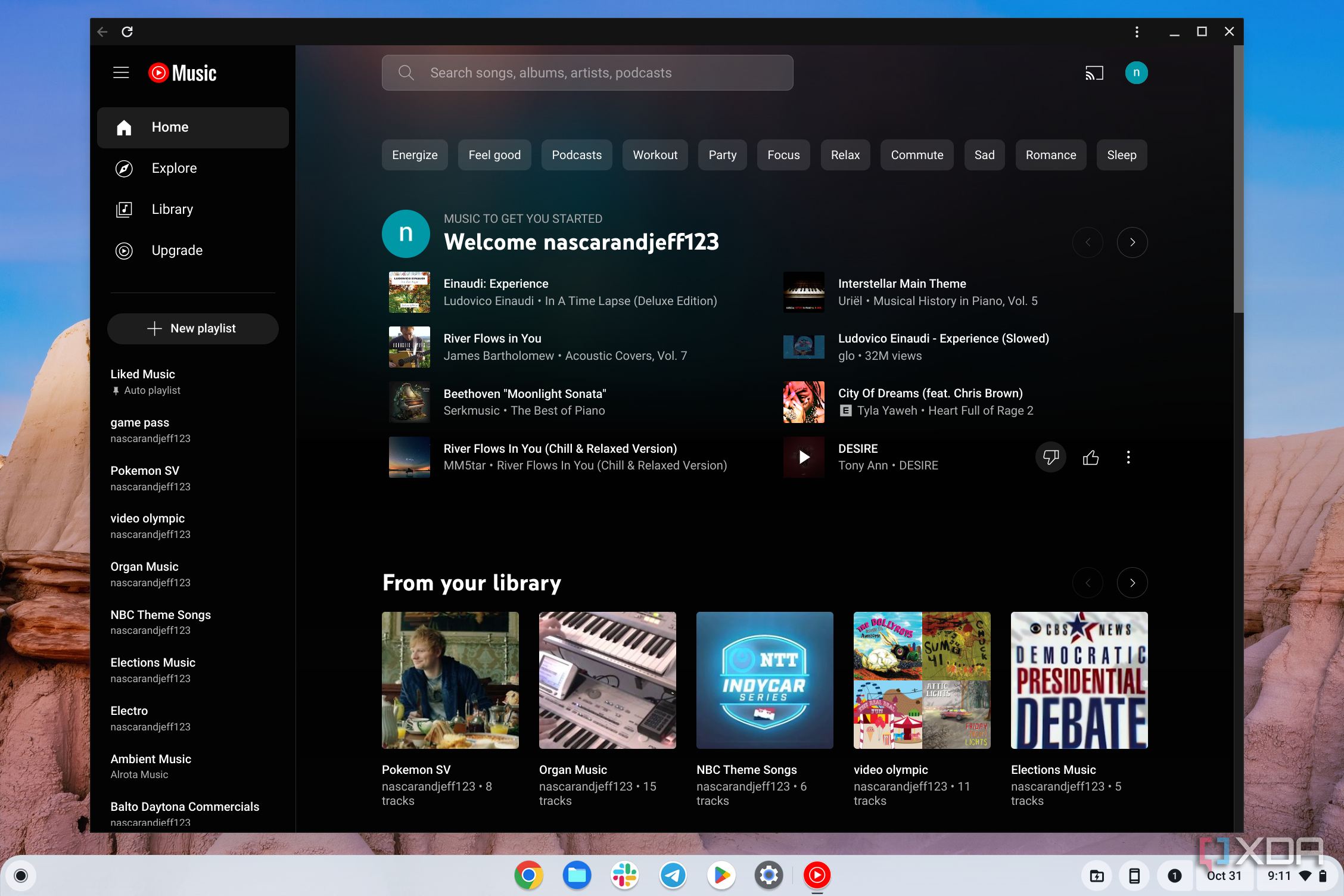
Task: Open the Upgrade section
Action: 193,251
